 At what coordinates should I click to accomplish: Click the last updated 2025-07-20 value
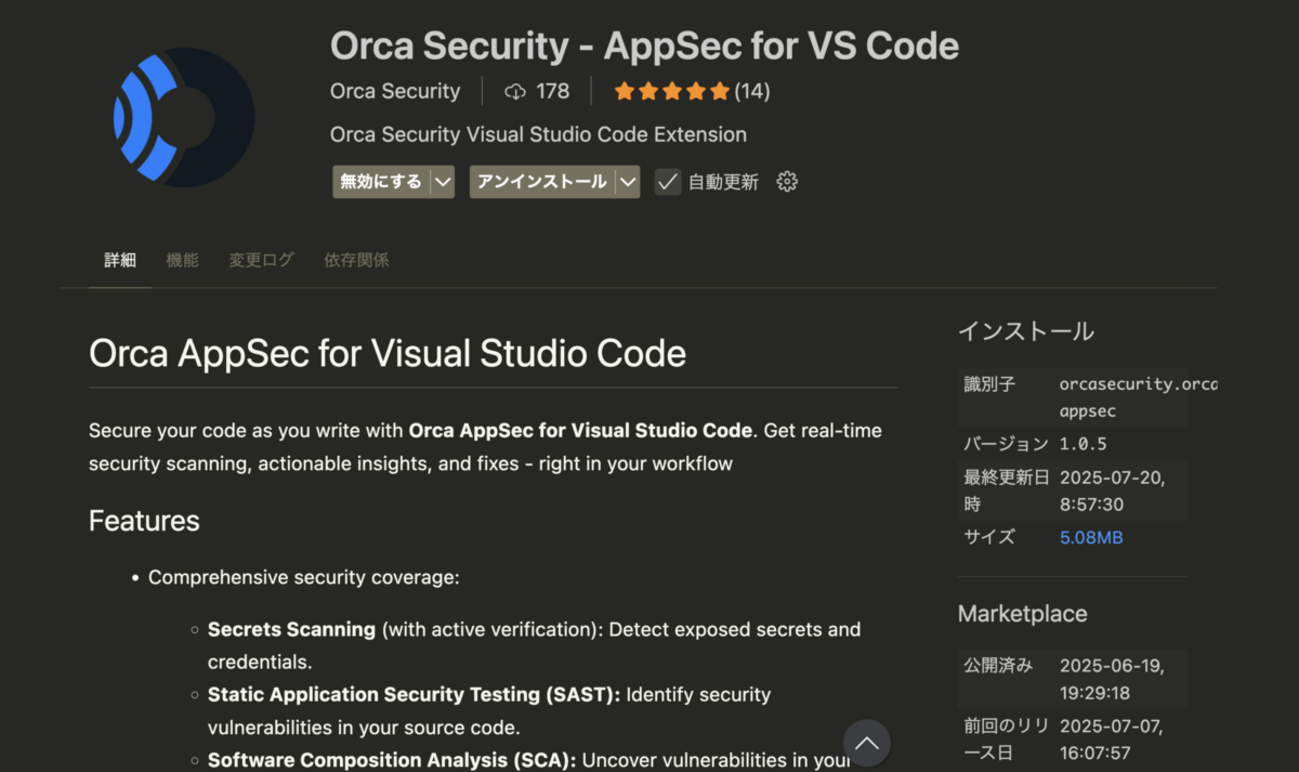tap(1112, 491)
